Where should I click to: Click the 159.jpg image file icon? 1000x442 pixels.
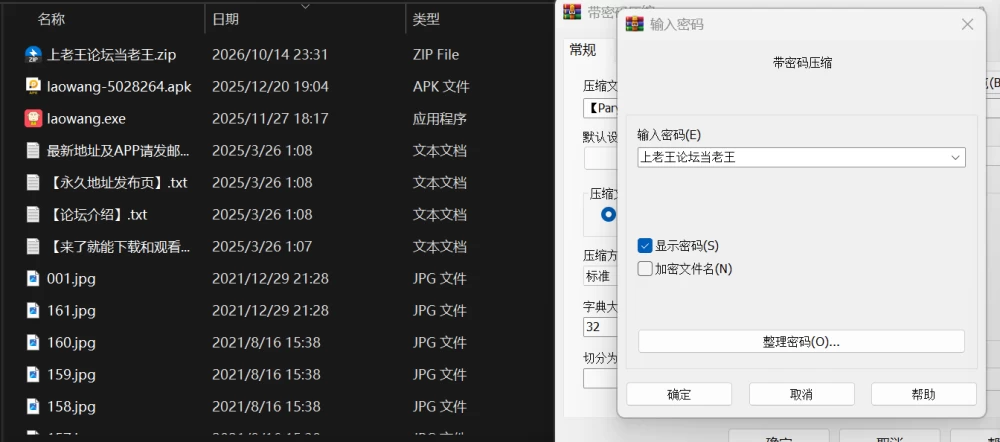(33, 374)
